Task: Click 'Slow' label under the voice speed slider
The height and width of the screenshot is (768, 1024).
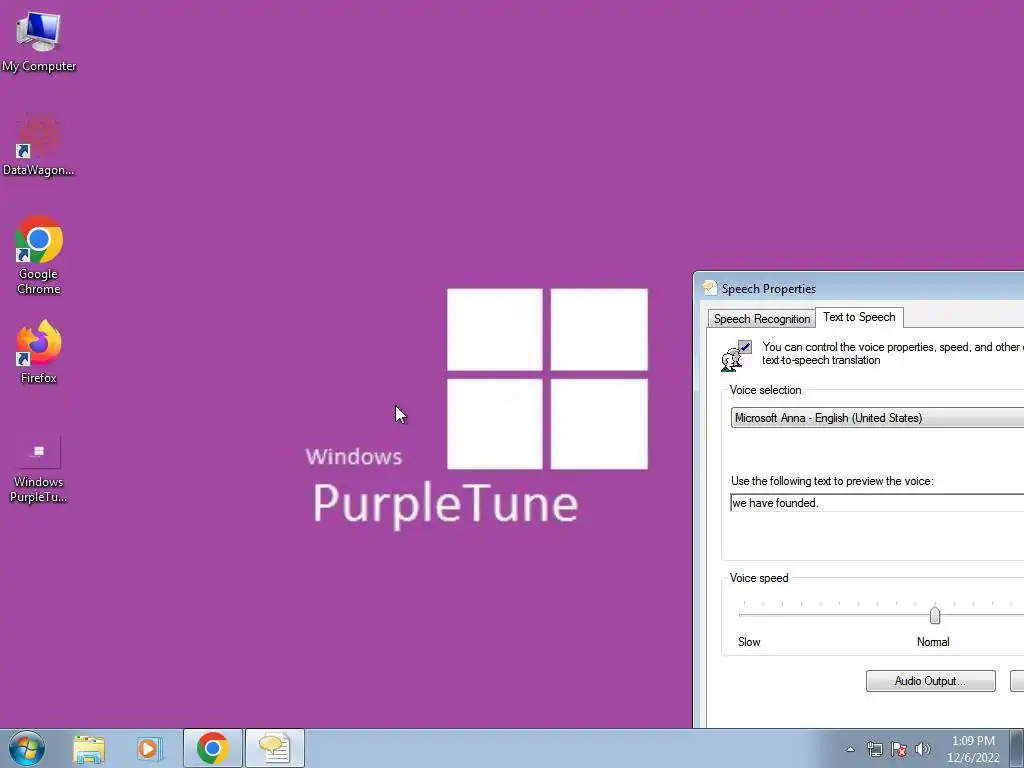Action: coord(749,642)
